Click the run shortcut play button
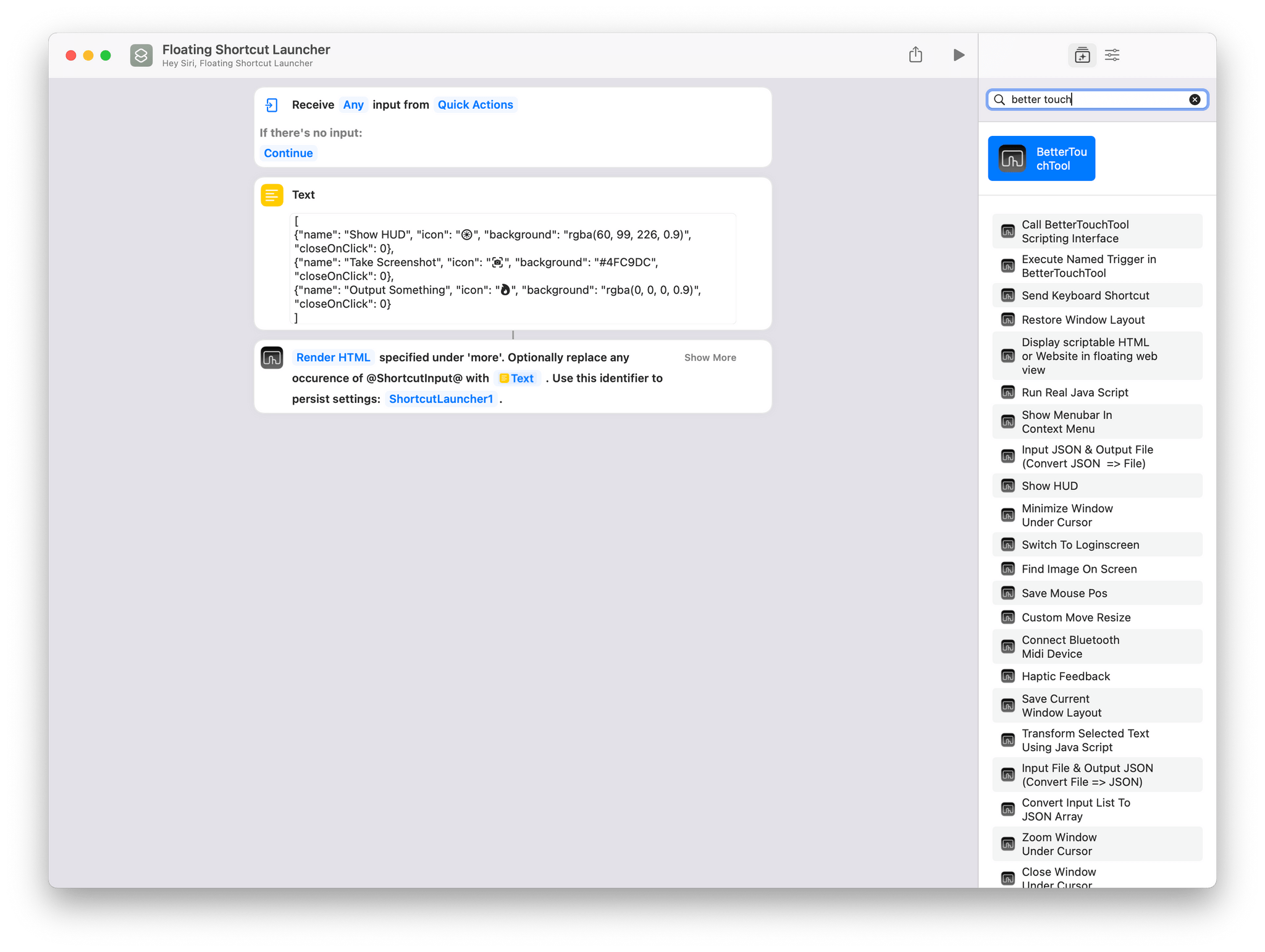This screenshot has width=1265, height=952. click(x=957, y=55)
